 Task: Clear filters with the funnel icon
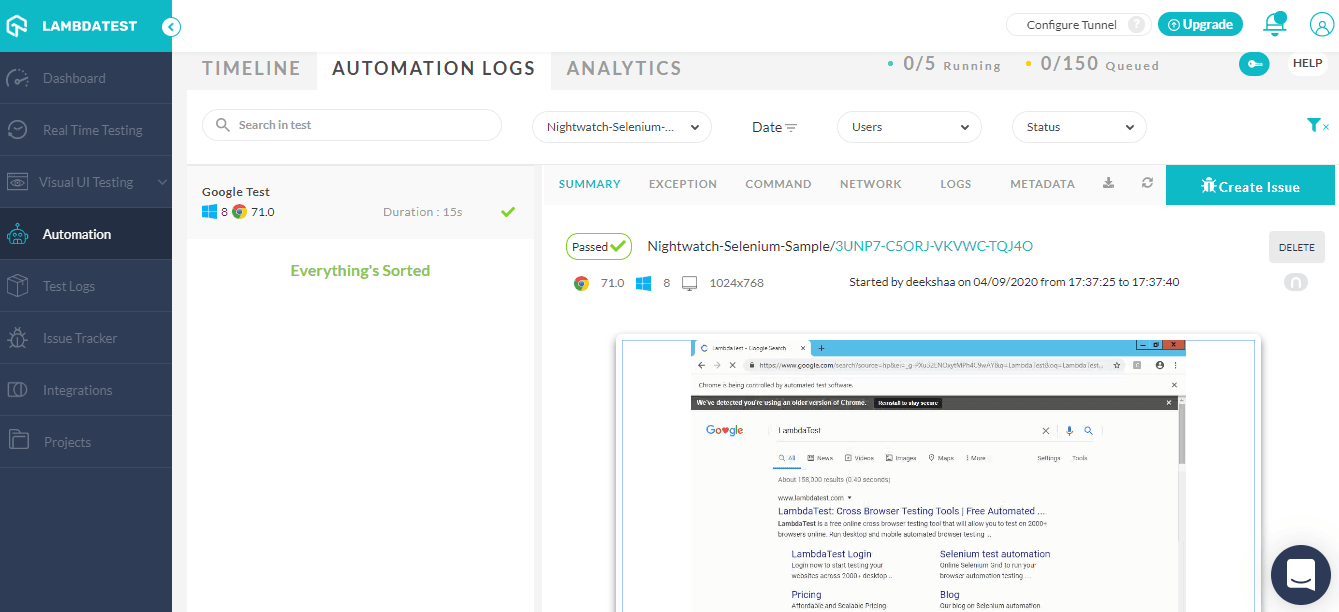tap(1316, 125)
